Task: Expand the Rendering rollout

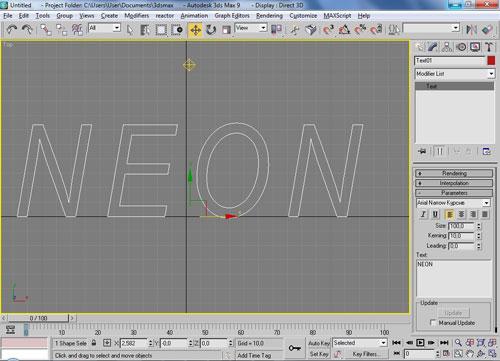Action: (454, 173)
